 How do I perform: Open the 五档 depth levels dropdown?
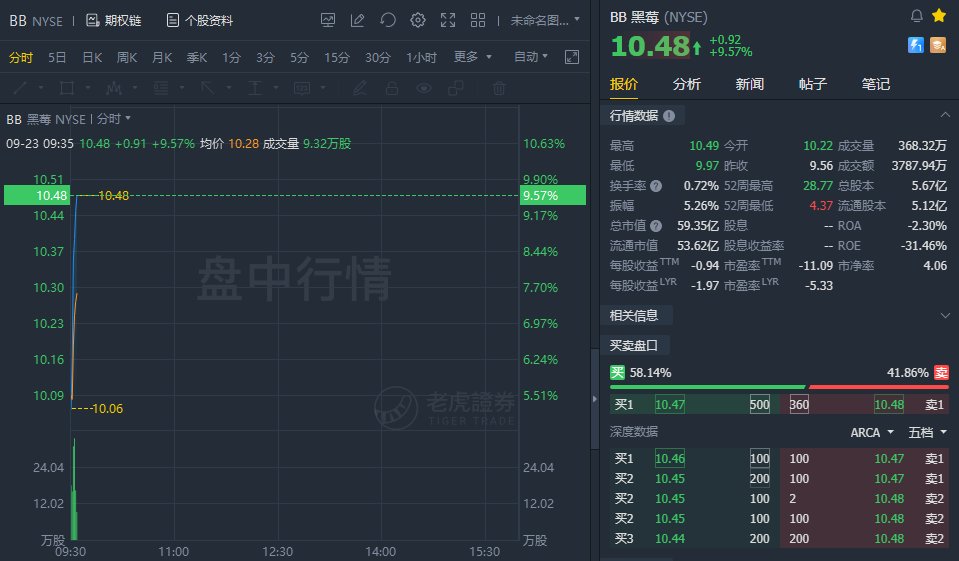tap(928, 433)
